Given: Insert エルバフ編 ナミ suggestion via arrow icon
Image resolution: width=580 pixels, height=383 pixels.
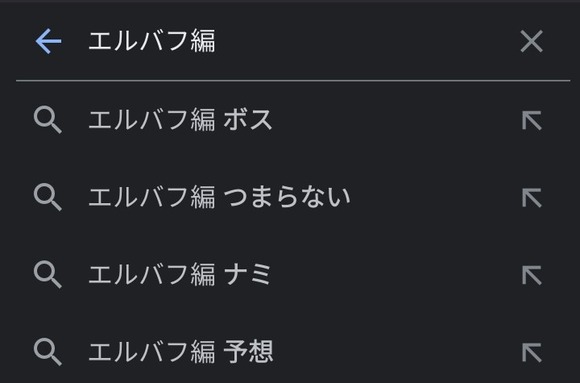Looking at the screenshot, I should pyautogui.click(x=532, y=275).
